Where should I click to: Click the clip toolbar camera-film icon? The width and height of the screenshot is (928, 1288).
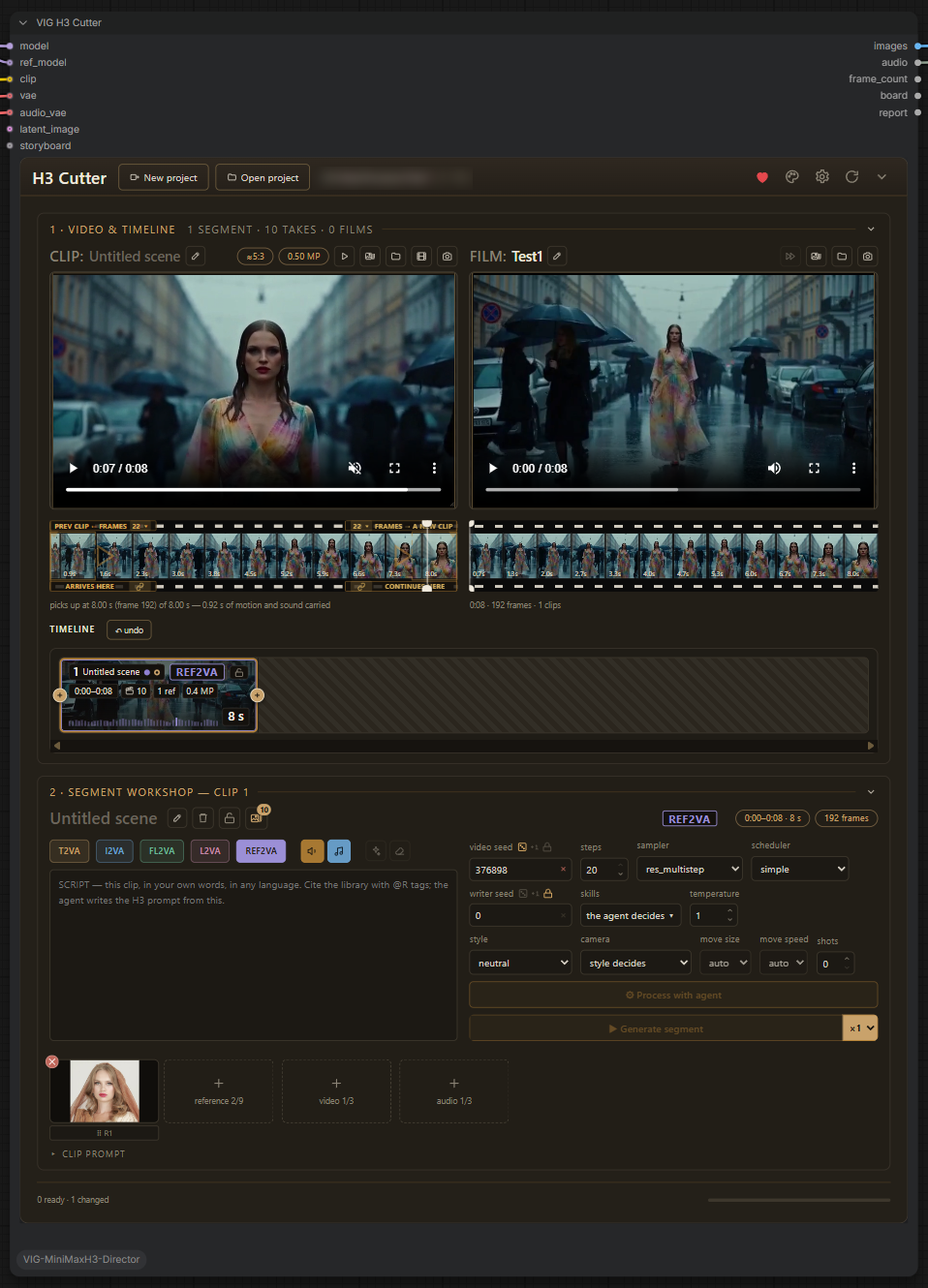(x=370, y=257)
